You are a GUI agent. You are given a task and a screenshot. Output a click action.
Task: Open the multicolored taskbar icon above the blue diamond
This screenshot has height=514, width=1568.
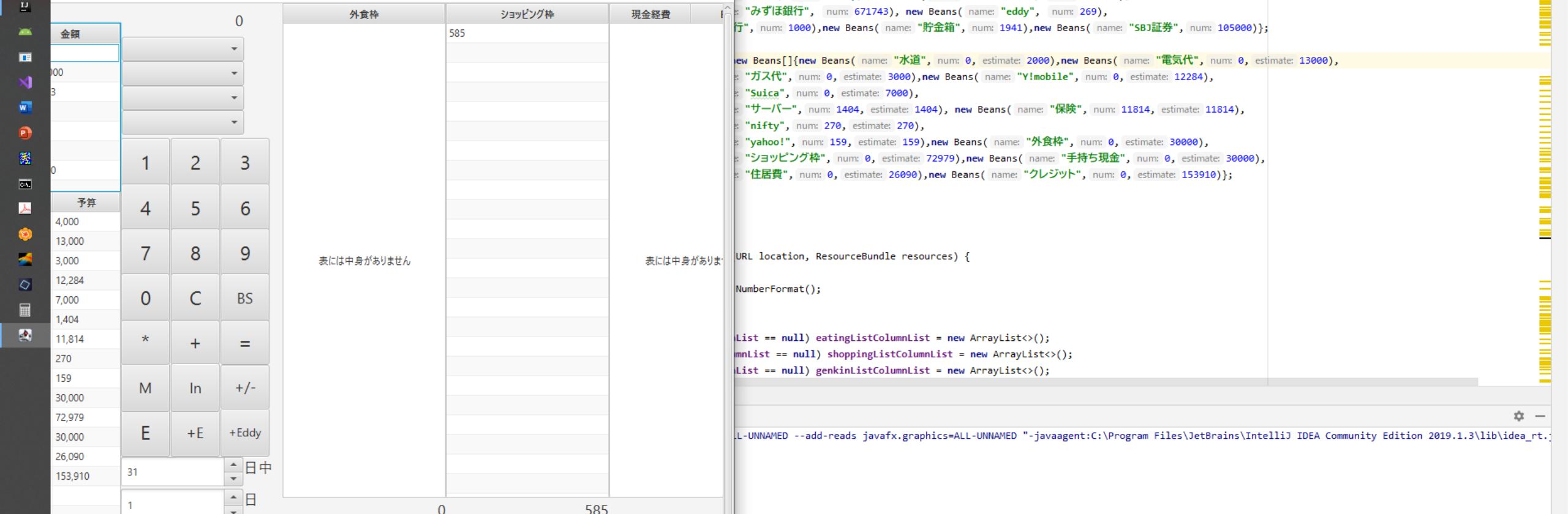[x=25, y=259]
